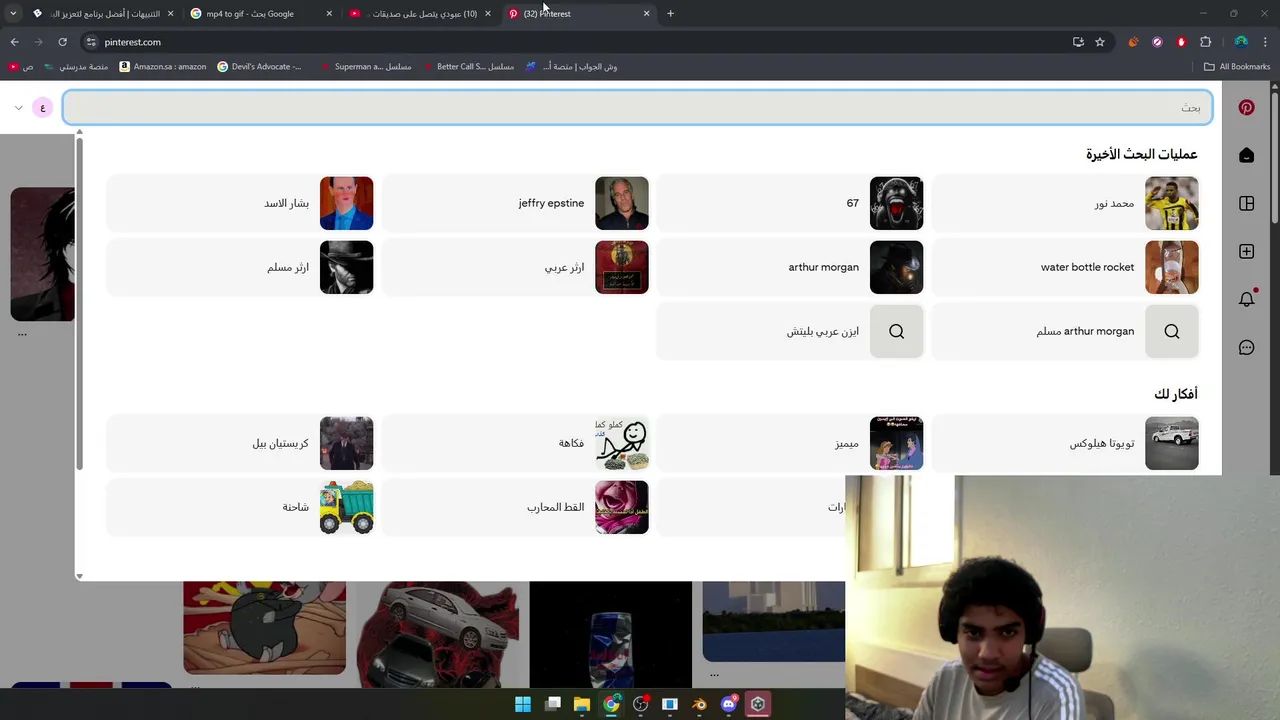
Task: Switch to the التنبيهات first tab
Action: click(x=103, y=13)
